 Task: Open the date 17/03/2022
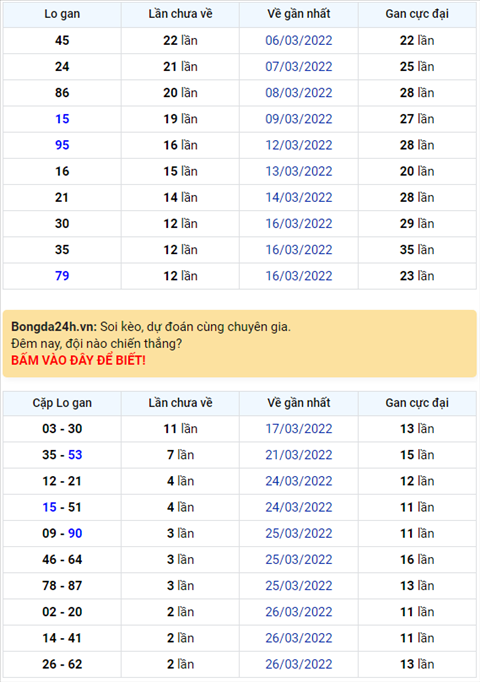click(299, 429)
